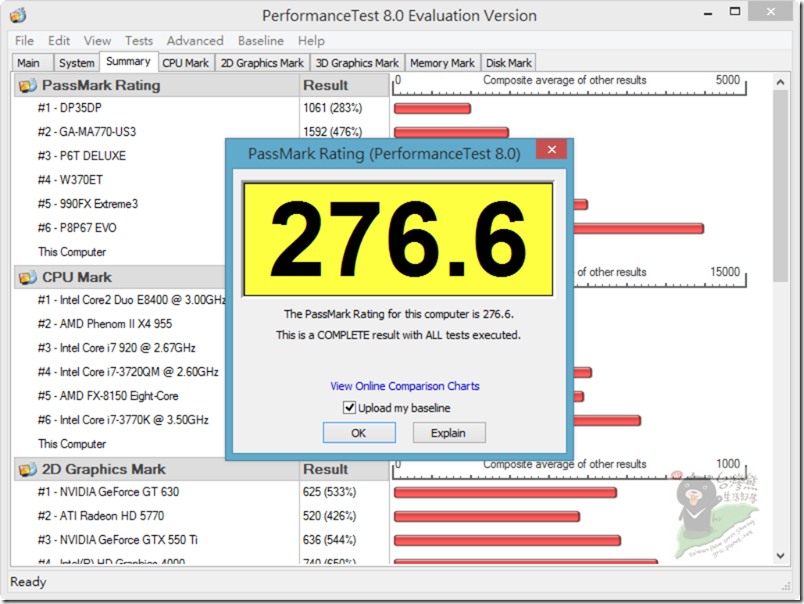
Task: Open the Baseline menu
Action: pos(260,41)
